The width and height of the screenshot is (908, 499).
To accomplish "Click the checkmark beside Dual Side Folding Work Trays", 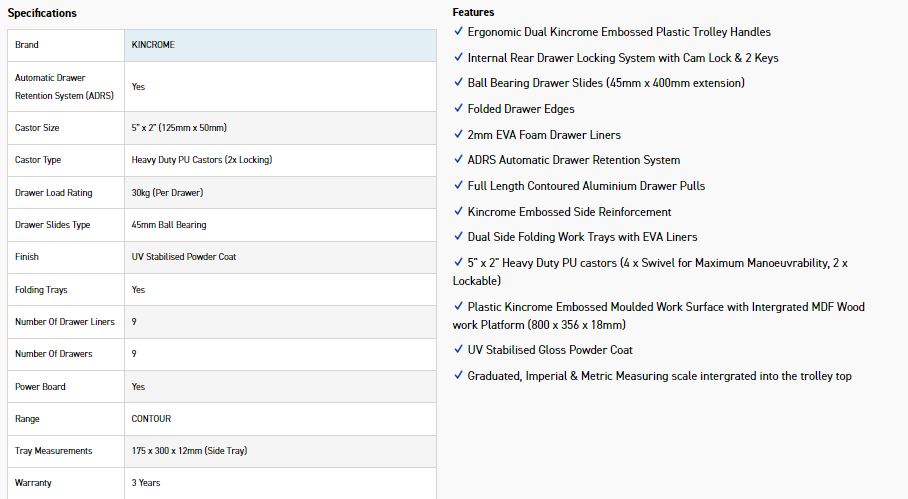I will coord(458,237).
